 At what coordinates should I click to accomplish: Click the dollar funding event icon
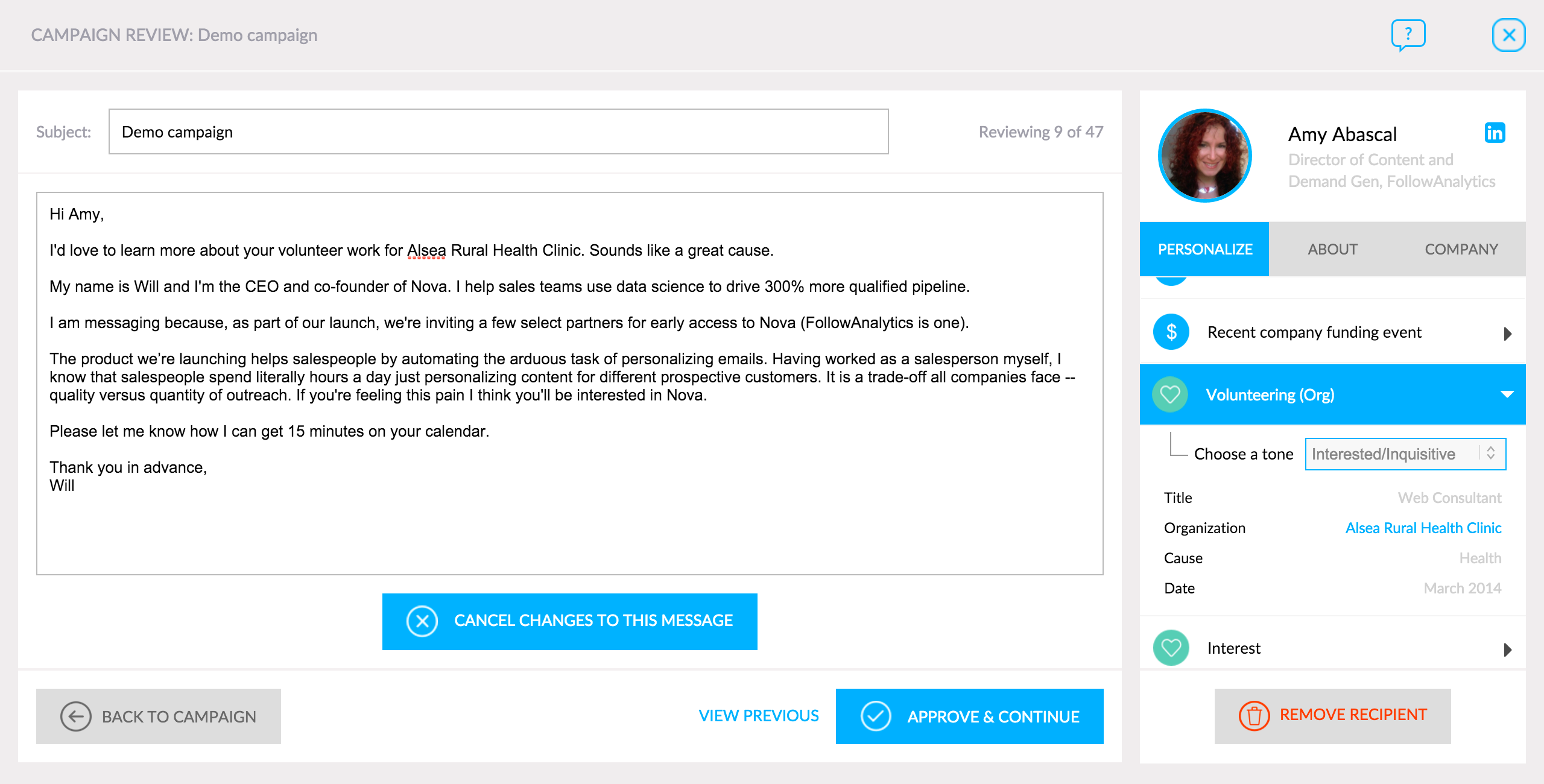[1171, 332]
